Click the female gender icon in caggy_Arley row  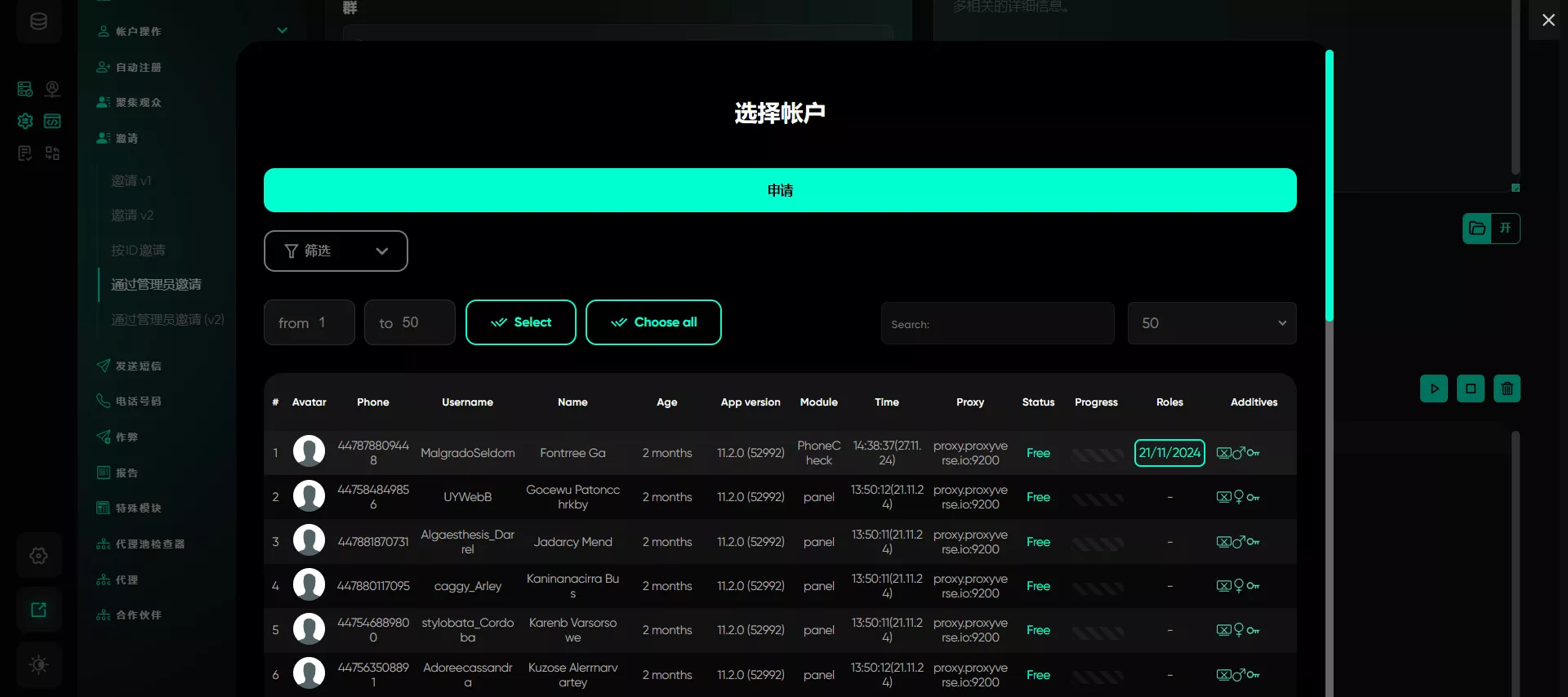tap(1239, 586)
